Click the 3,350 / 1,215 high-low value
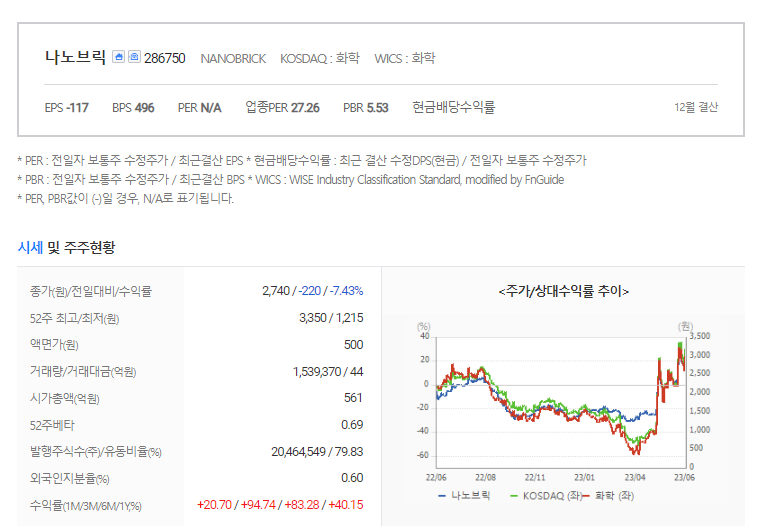This screenshot has width=761, height=526. click(331, 318)
